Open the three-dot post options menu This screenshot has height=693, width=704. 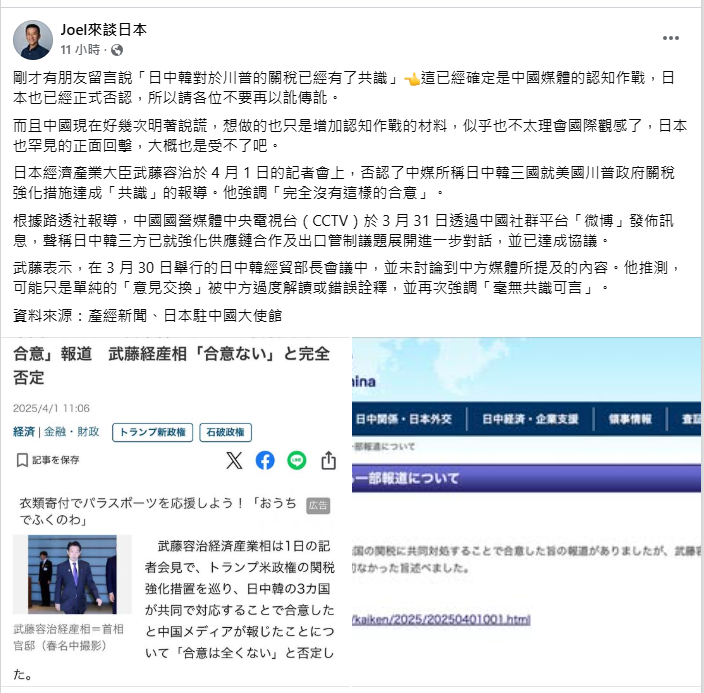click(670, 38)
